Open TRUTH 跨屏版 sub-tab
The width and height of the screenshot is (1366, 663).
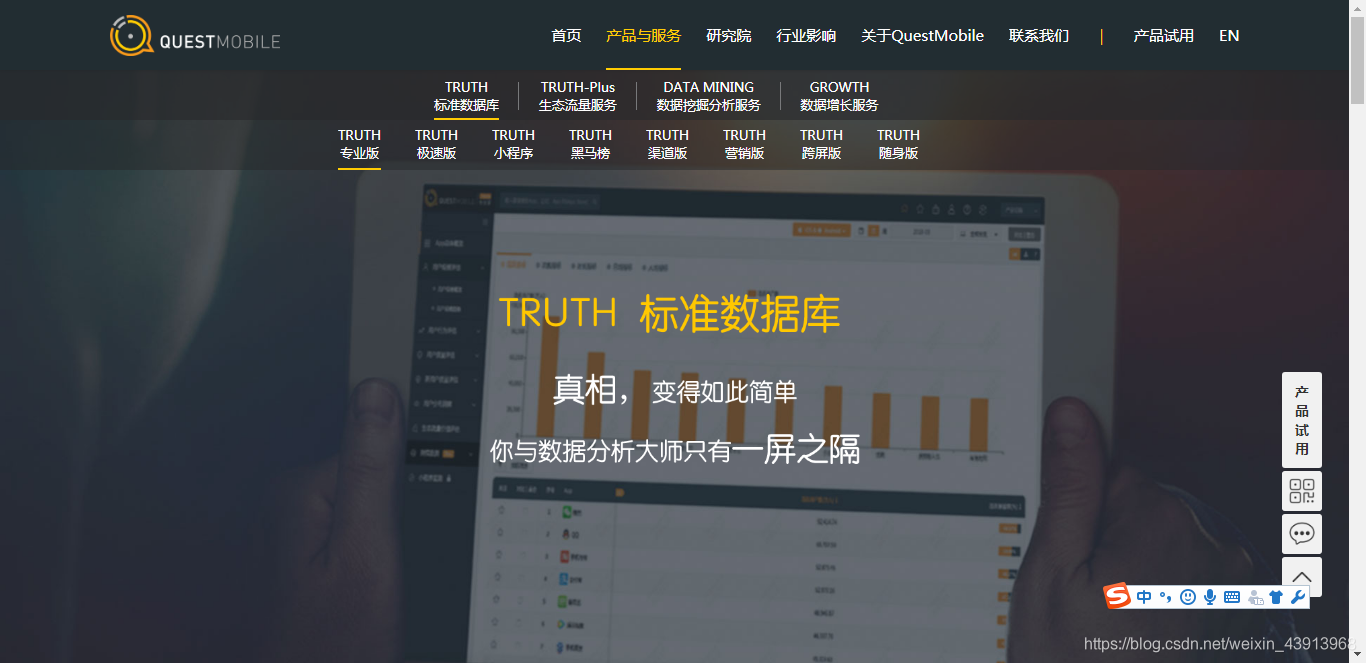(821, 144)
